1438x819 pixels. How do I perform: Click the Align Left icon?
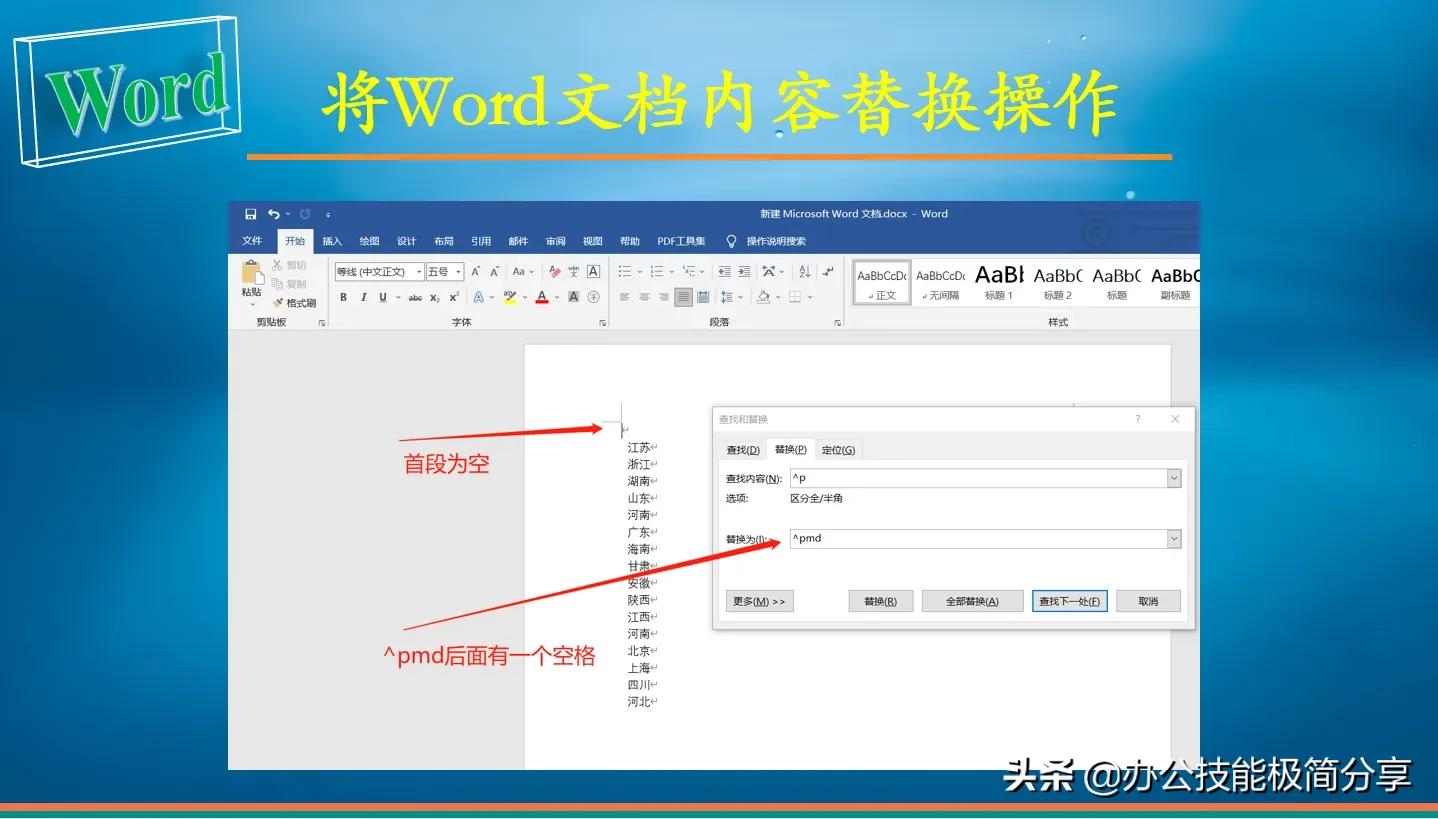click(624, 297)
